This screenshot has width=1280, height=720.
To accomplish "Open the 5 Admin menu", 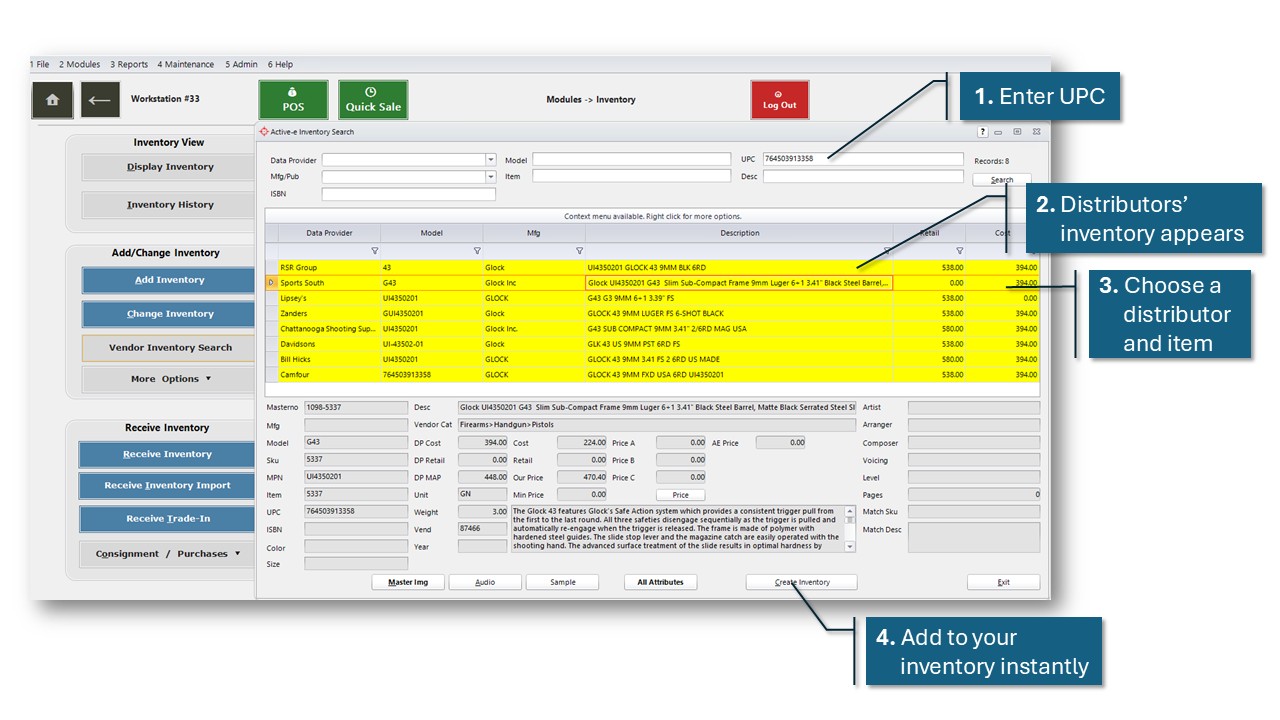I will [x=241, y=64].
